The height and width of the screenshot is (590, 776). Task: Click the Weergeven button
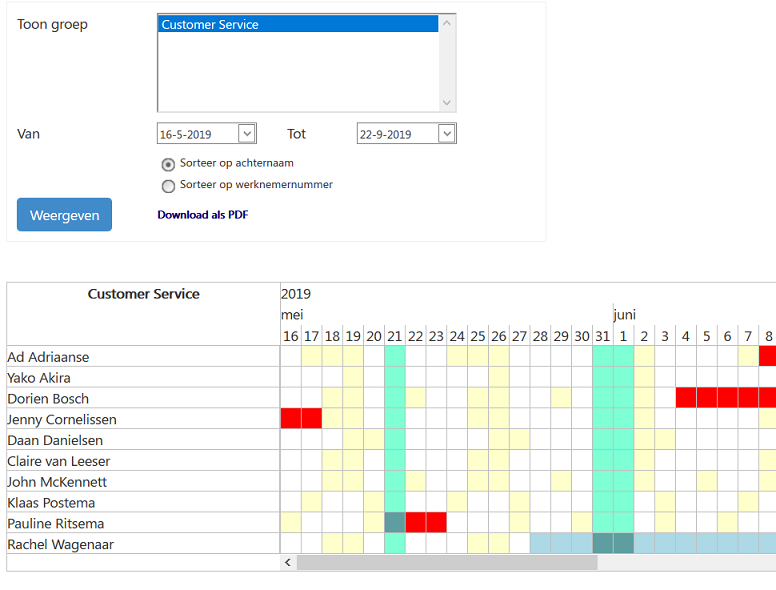(x=64, y=215)
